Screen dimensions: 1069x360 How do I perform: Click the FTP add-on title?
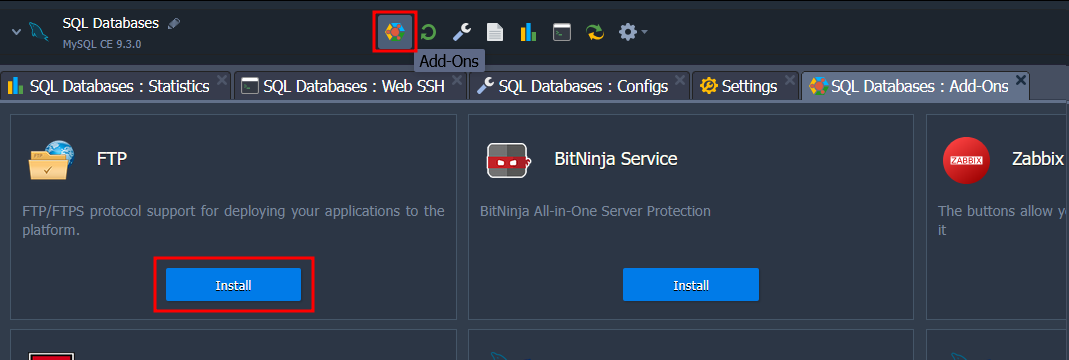112,159
